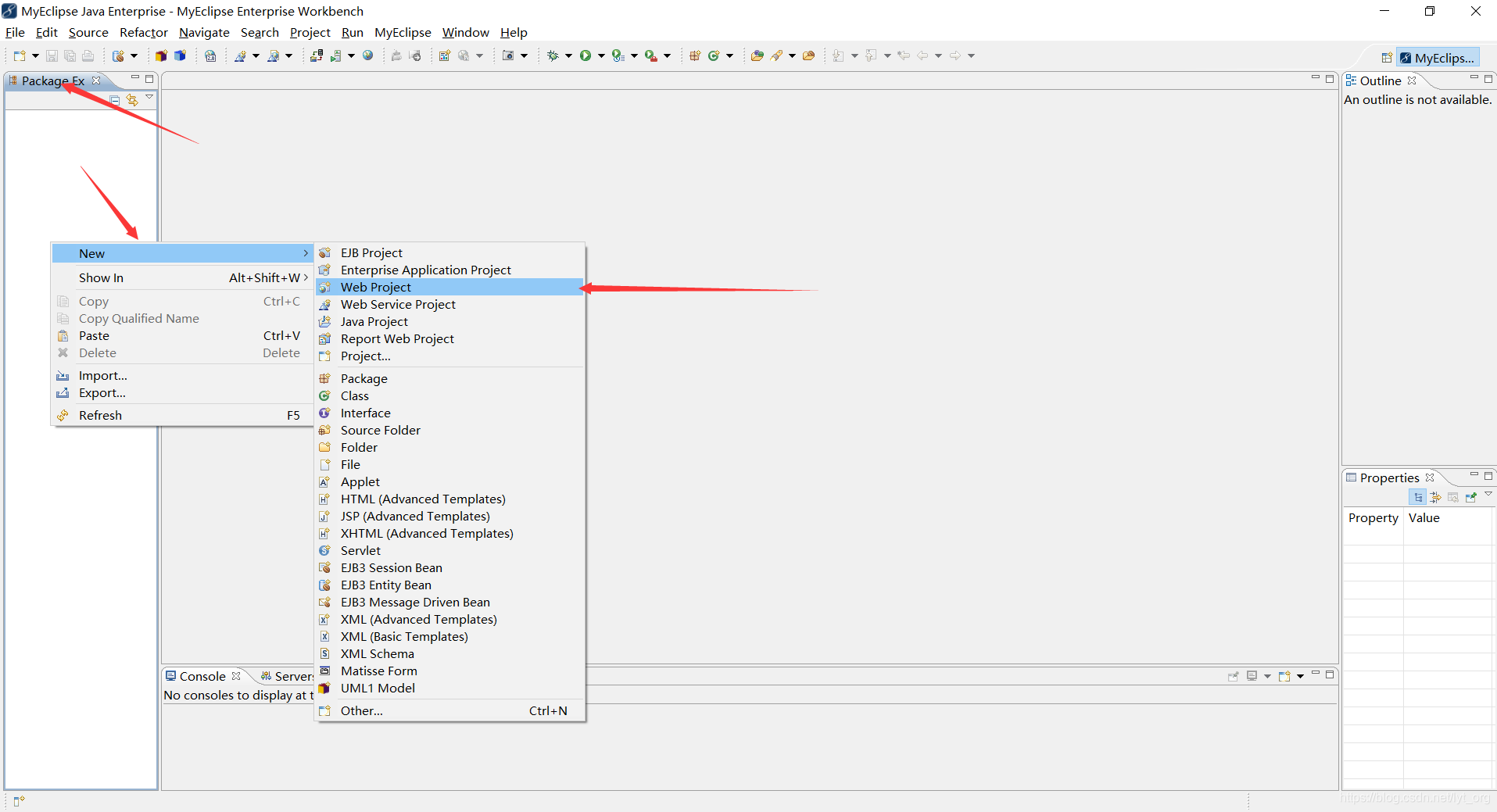Switch to the Servers tab
This screenshot has width=1497, height=812.
287,676
